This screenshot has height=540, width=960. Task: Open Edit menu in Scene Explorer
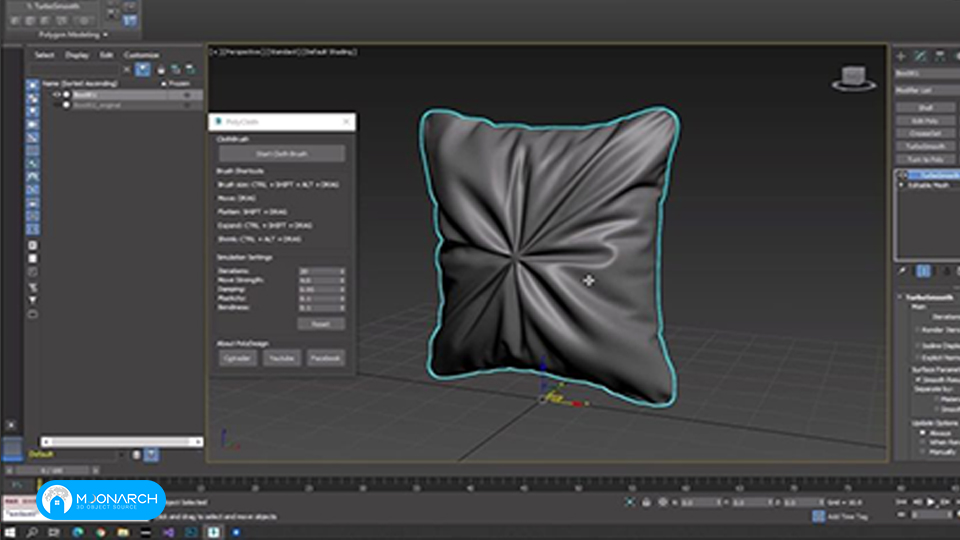[x=107, y=55]
